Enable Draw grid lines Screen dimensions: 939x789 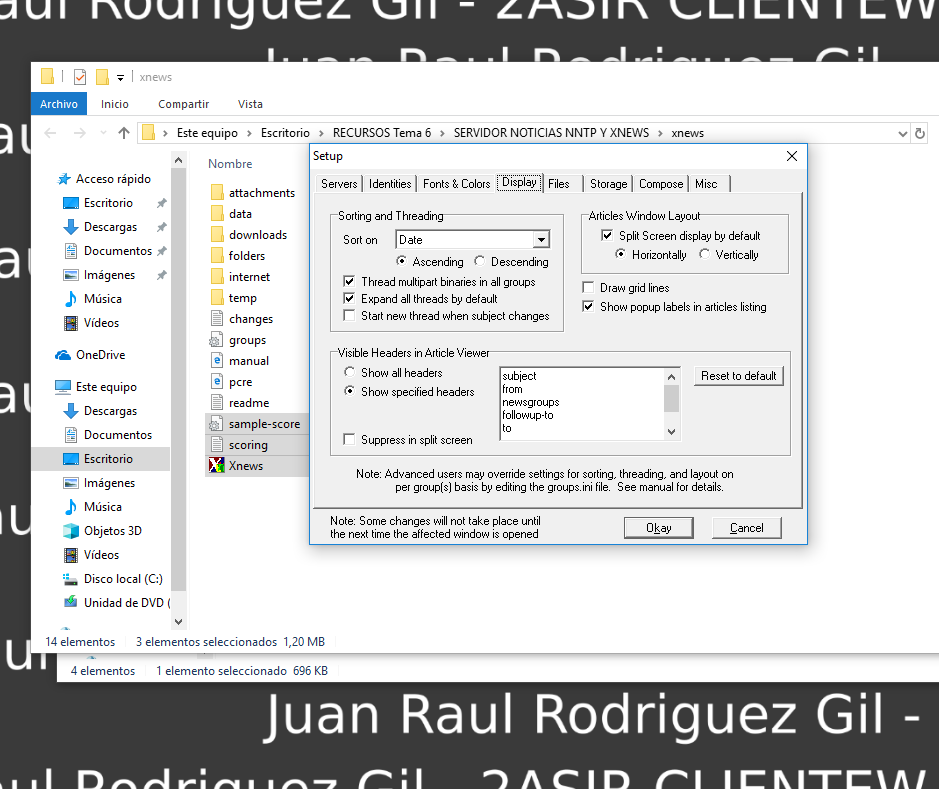click(589, 287)
